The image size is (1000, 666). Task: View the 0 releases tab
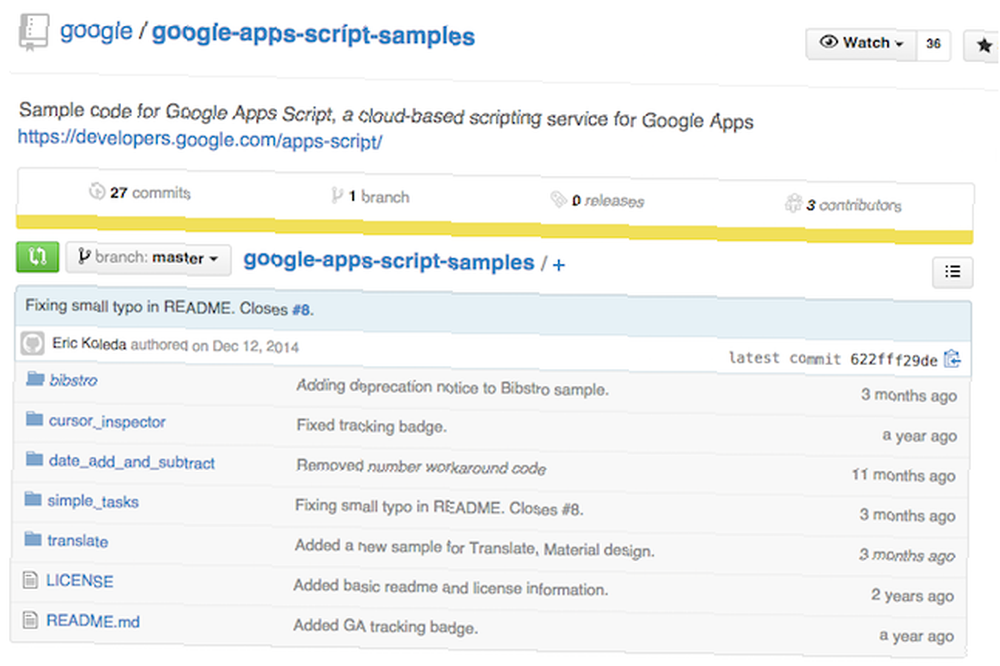click(x=598, y=200)
